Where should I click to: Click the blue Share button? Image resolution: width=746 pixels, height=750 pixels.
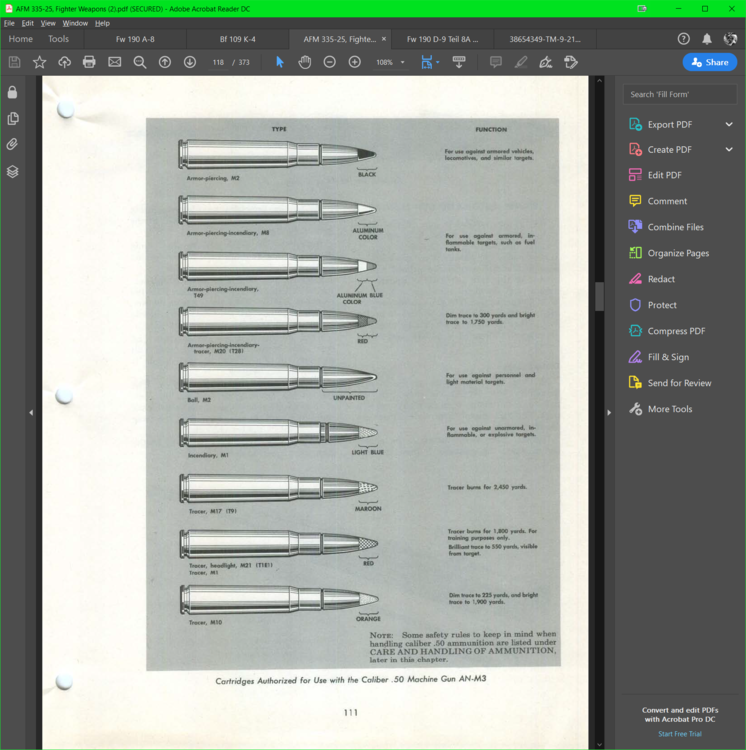(x=709, y=62)
